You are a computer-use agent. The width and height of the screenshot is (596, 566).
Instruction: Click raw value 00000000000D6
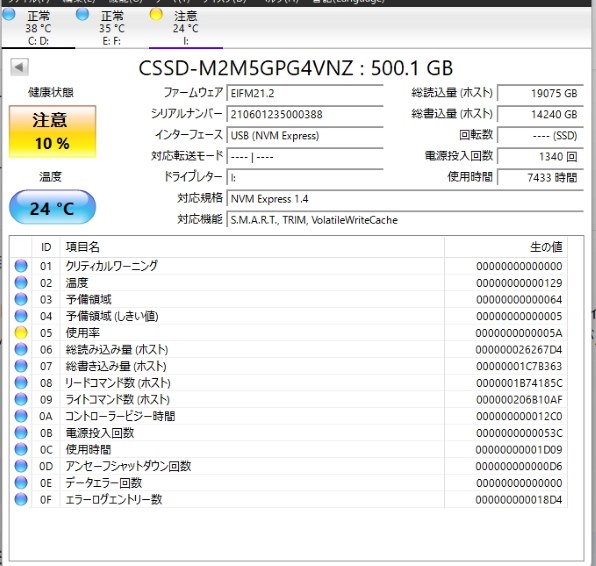519,466
